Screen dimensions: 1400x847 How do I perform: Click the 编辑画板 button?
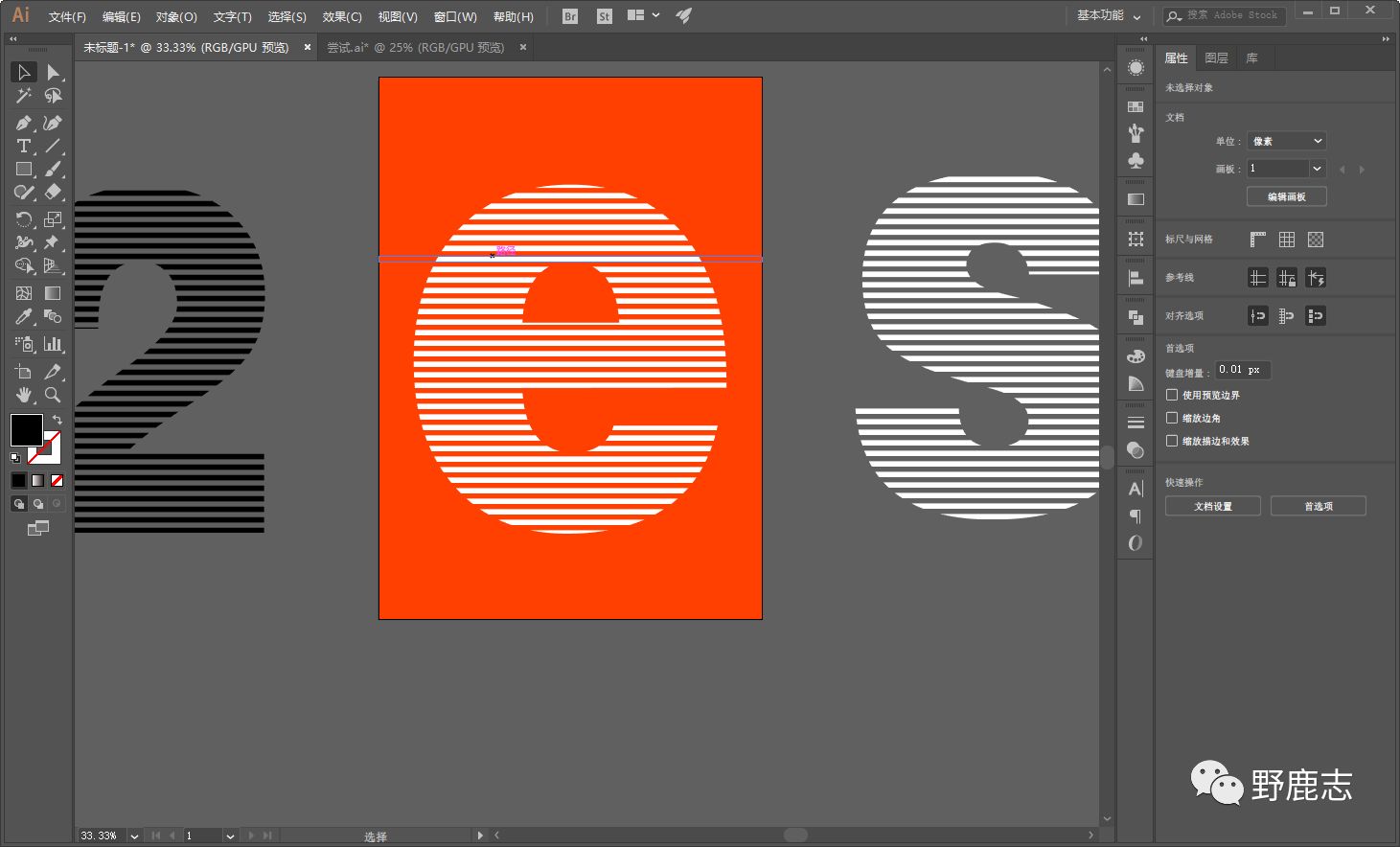pos(1286,196)
